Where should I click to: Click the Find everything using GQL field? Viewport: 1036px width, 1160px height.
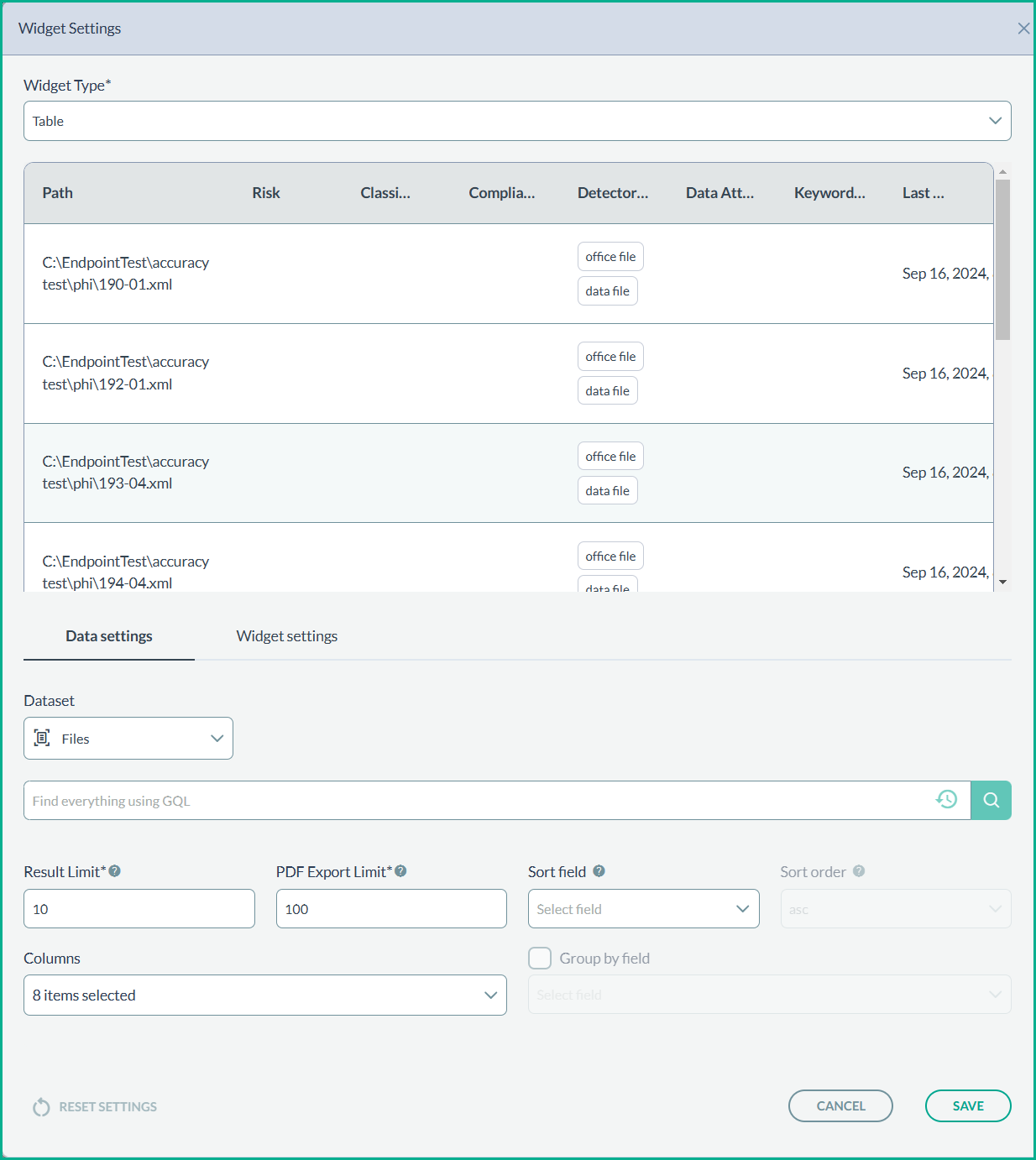click(479, 801)
